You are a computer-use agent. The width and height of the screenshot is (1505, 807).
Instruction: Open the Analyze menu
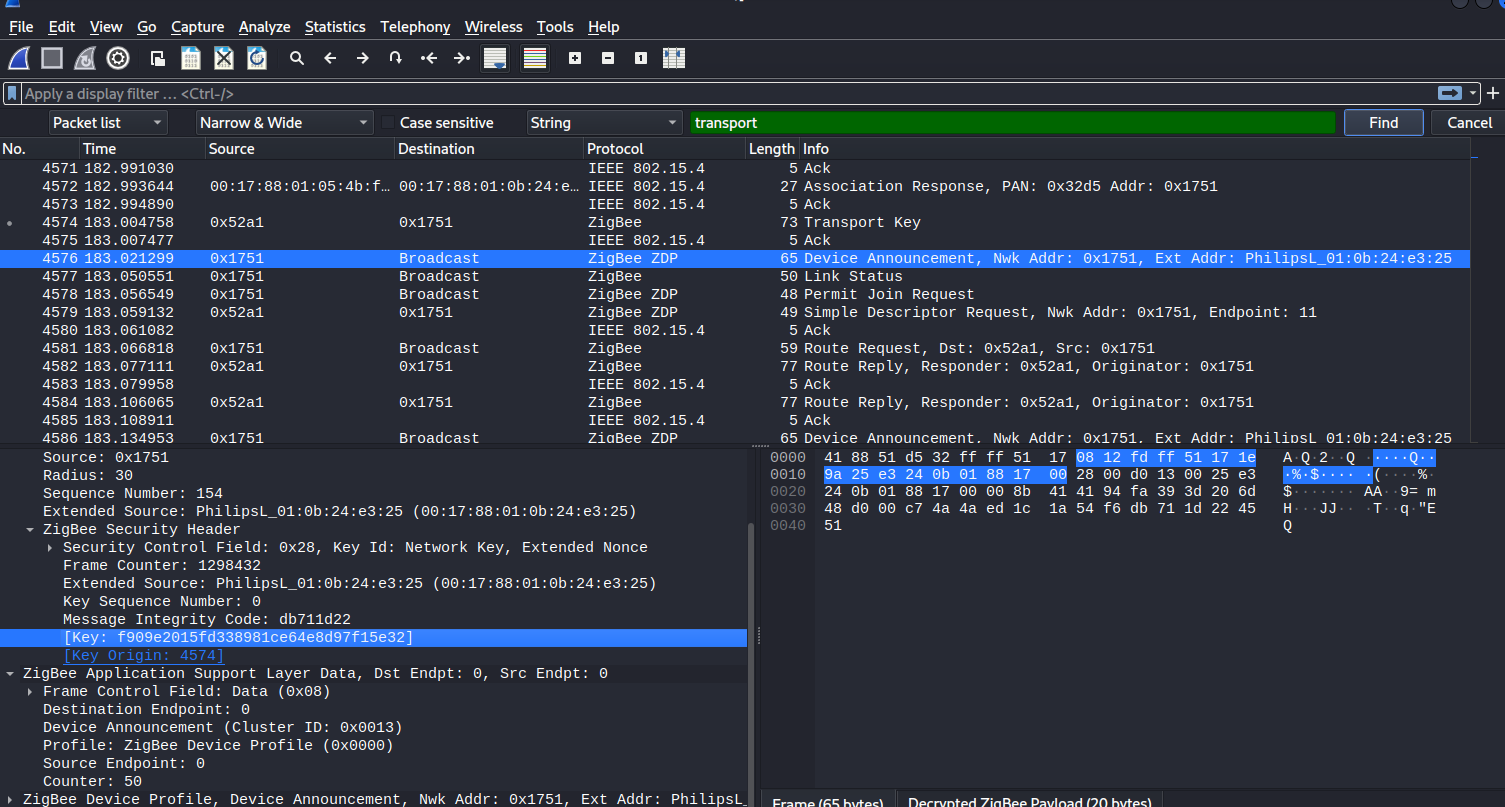coord(264,27)
